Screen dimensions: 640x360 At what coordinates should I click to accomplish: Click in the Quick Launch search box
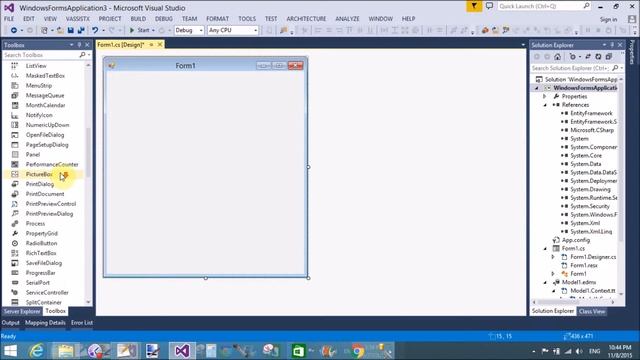click(x=544, y=6)
